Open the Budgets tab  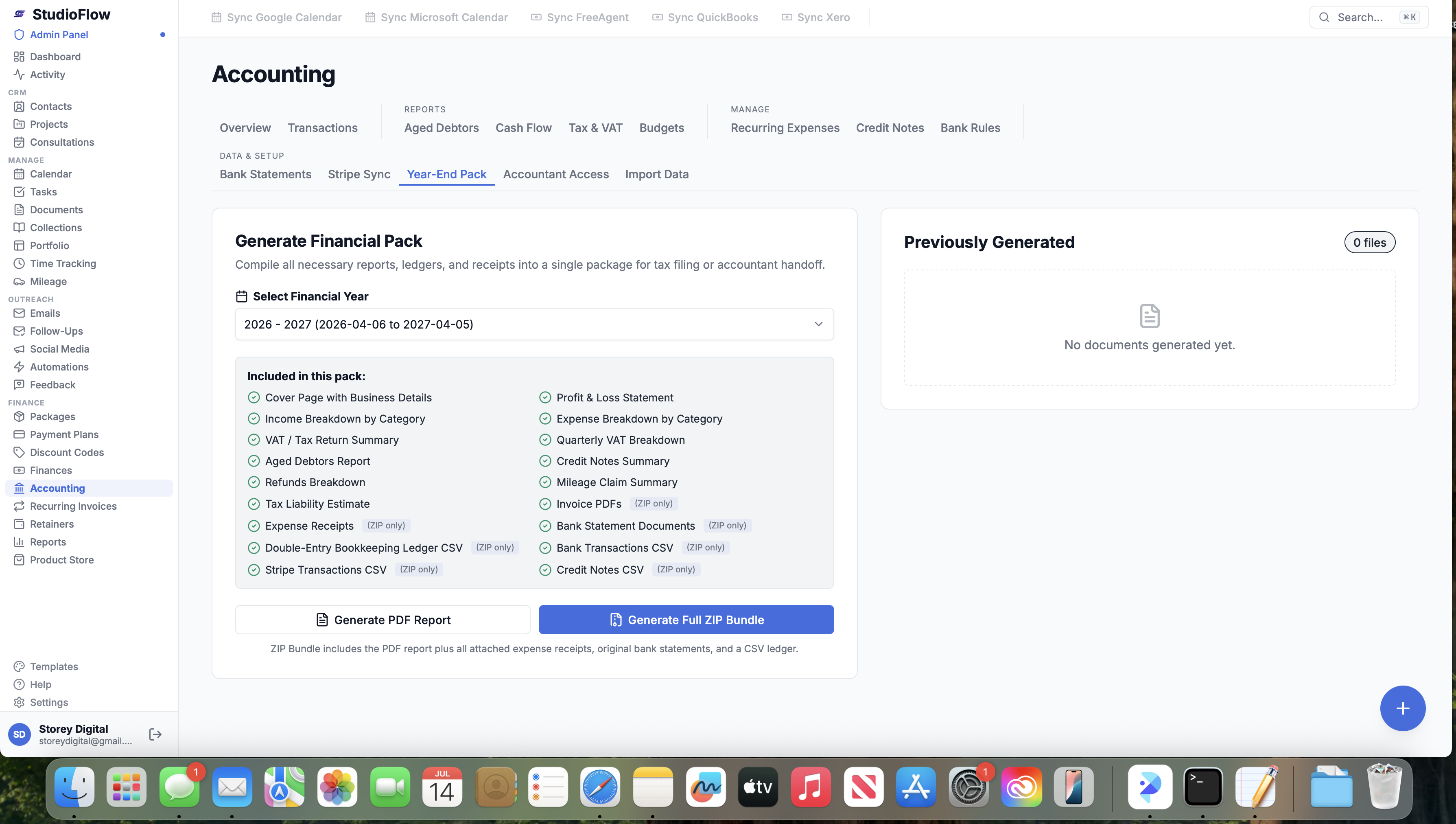[661, 128]
